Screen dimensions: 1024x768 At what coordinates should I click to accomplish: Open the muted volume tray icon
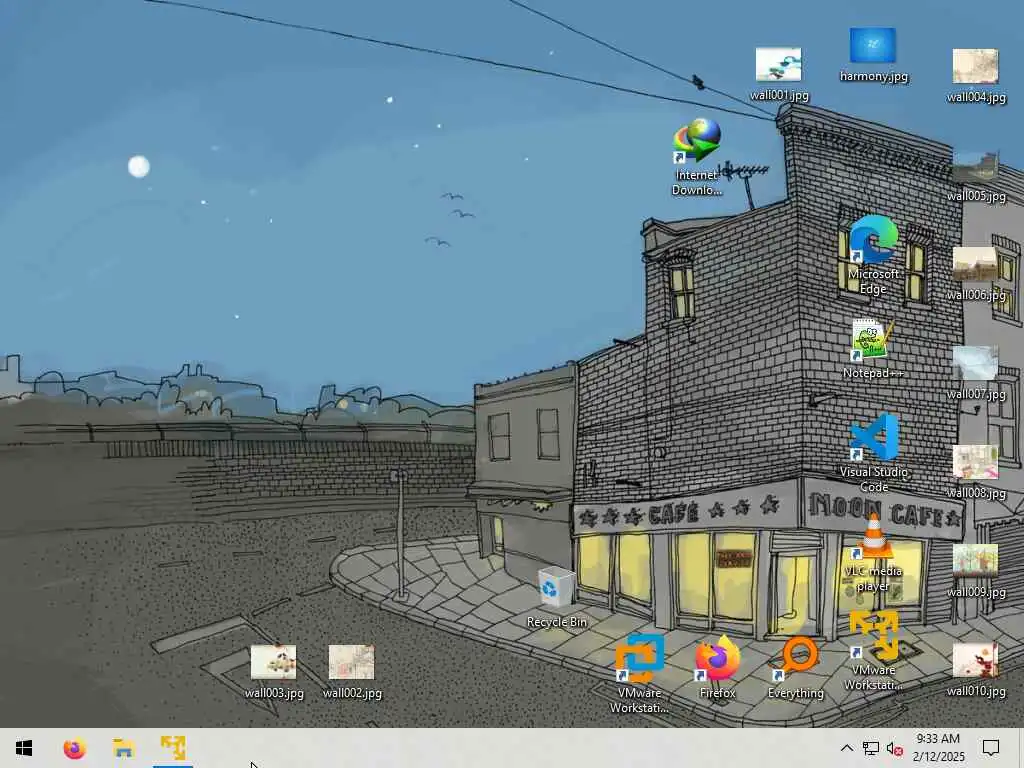895,748
